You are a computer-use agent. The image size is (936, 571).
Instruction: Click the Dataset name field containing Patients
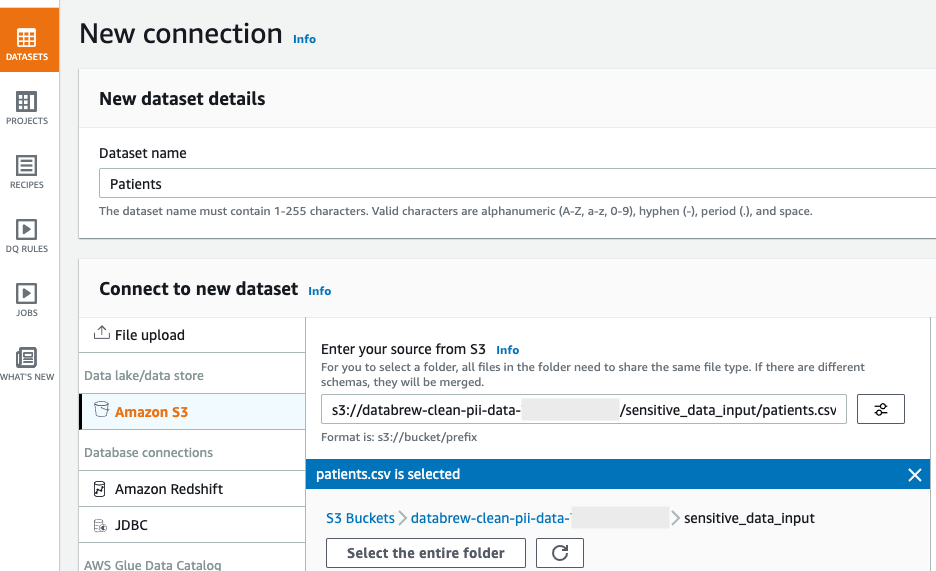point(517,183)
